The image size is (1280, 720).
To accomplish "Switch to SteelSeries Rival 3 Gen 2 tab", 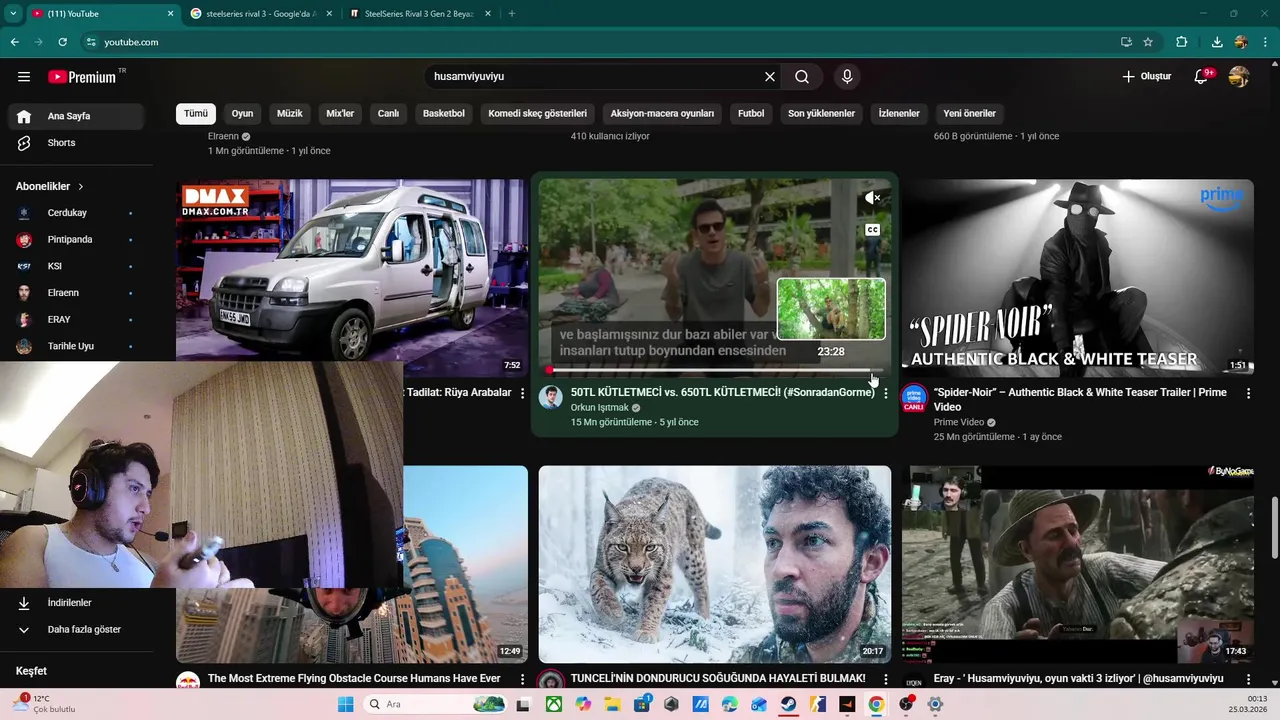I will [x=420, y=14].
